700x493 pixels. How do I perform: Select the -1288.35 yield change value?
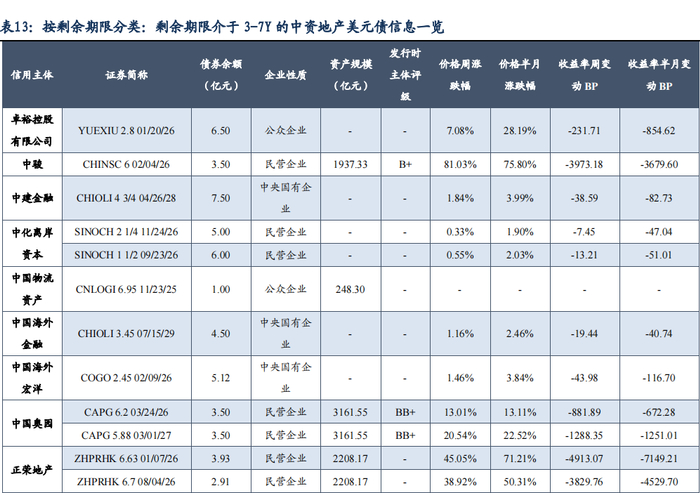584,435
